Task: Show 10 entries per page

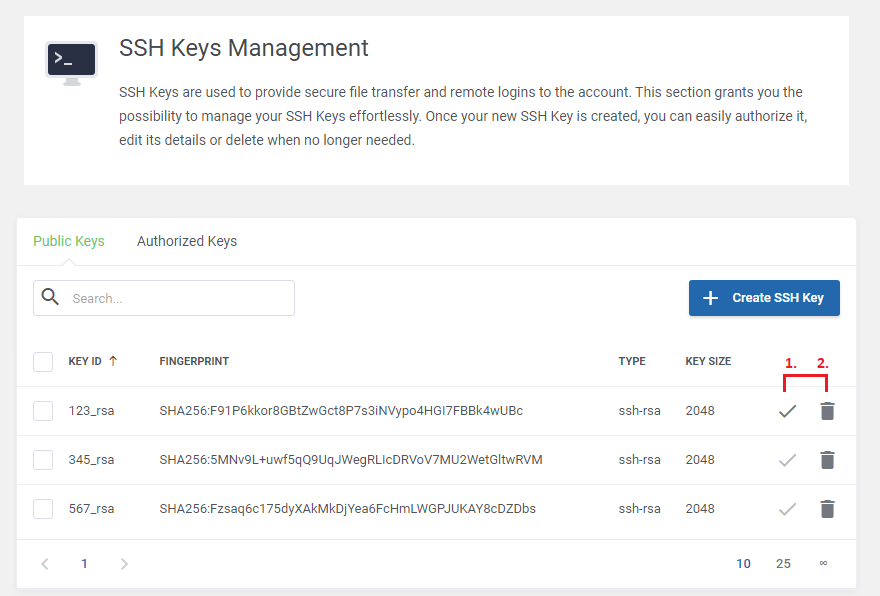Action: pyautogui.click(x=744, y=563)
